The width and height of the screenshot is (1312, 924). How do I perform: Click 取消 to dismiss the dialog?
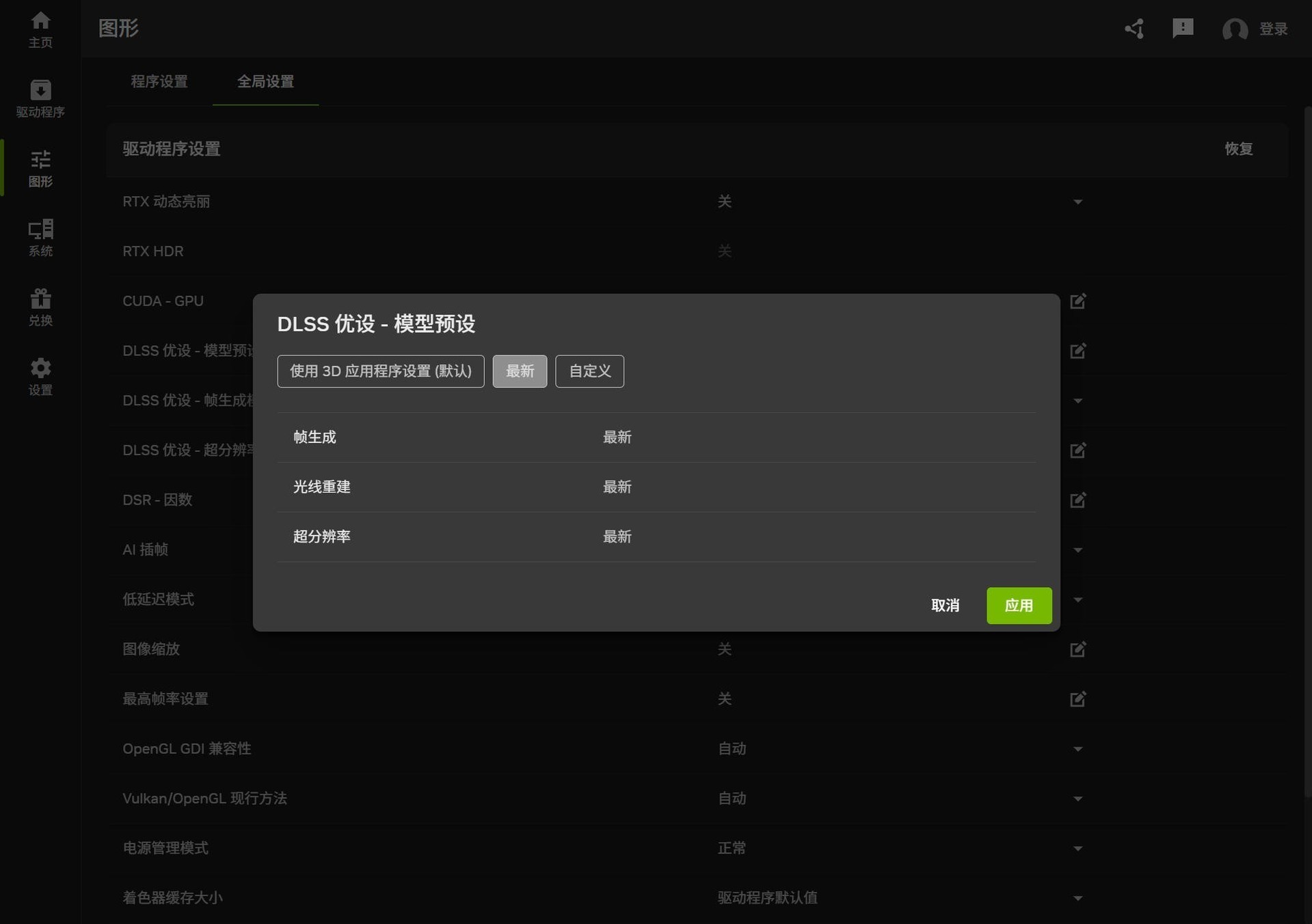pyautogui.click(x=946, y=606)
